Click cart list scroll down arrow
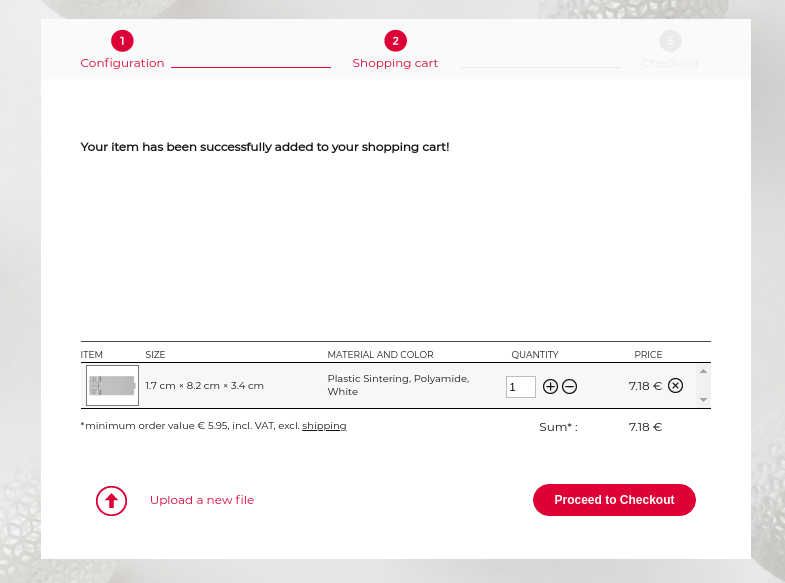The image size is (785, 583). click(703, 400)
